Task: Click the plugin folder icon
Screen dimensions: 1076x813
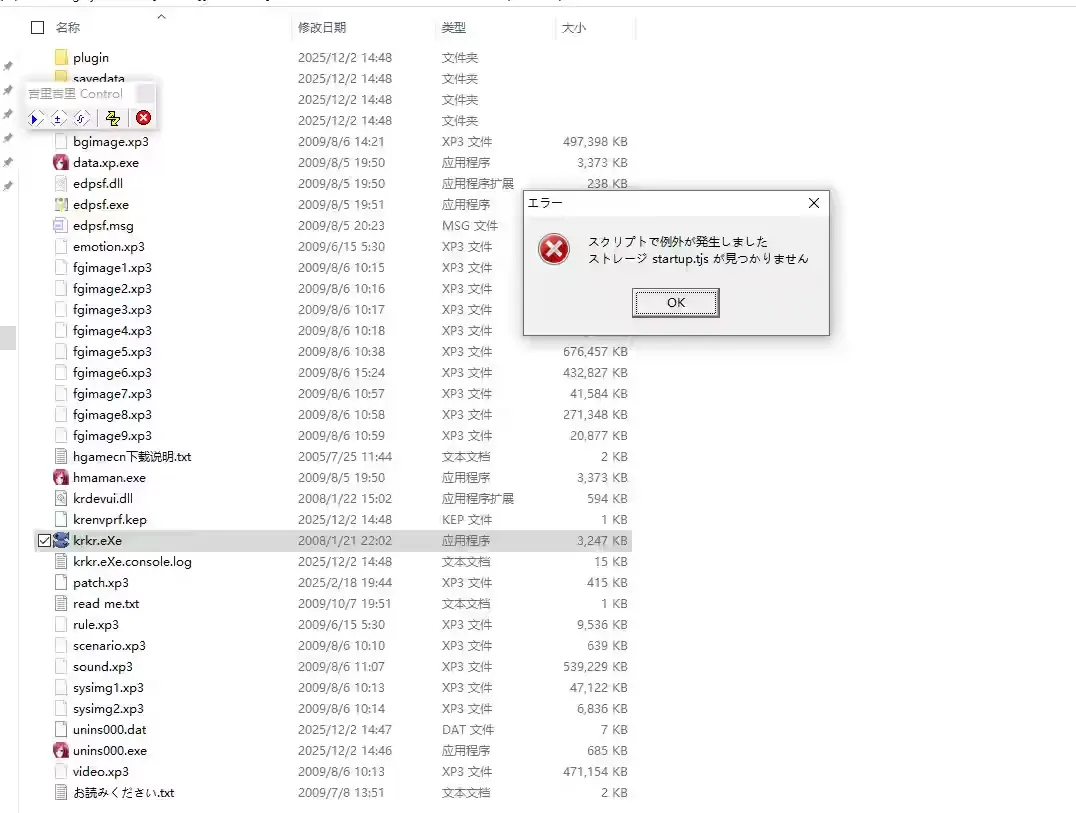Action: pyautogui.click(x=61, y=57)
